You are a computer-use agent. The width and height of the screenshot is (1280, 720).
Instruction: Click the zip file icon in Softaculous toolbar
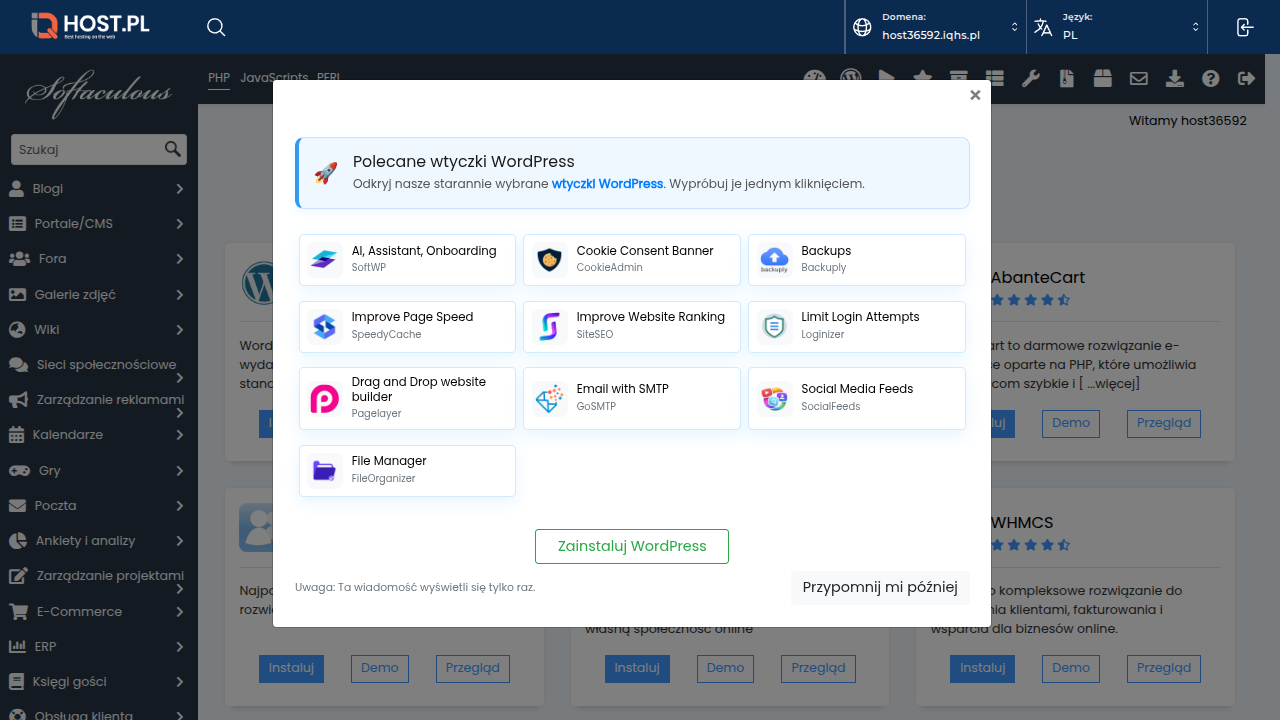tap(1067, 78)
